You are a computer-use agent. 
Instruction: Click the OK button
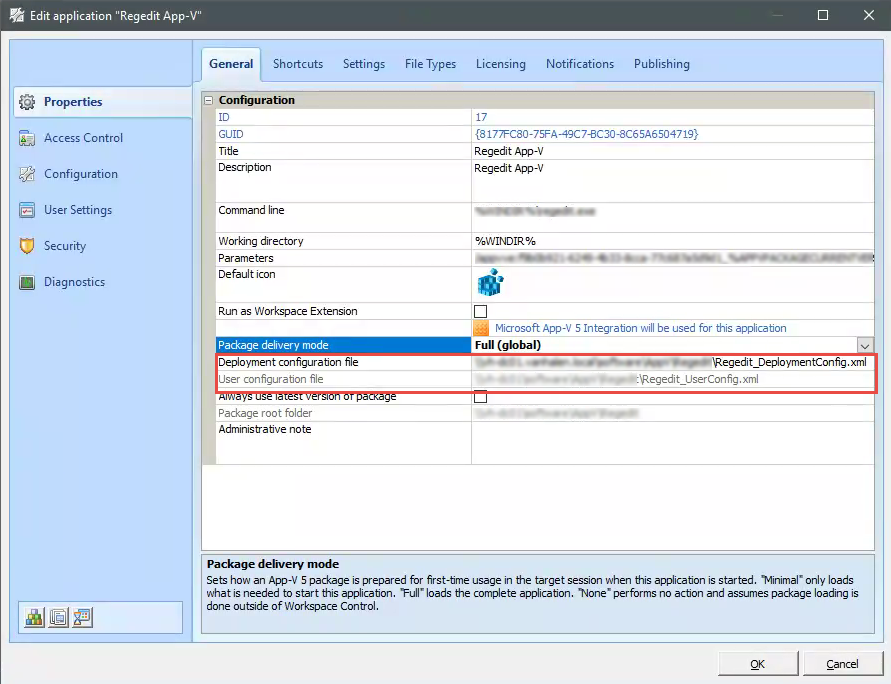pos(757,663)
